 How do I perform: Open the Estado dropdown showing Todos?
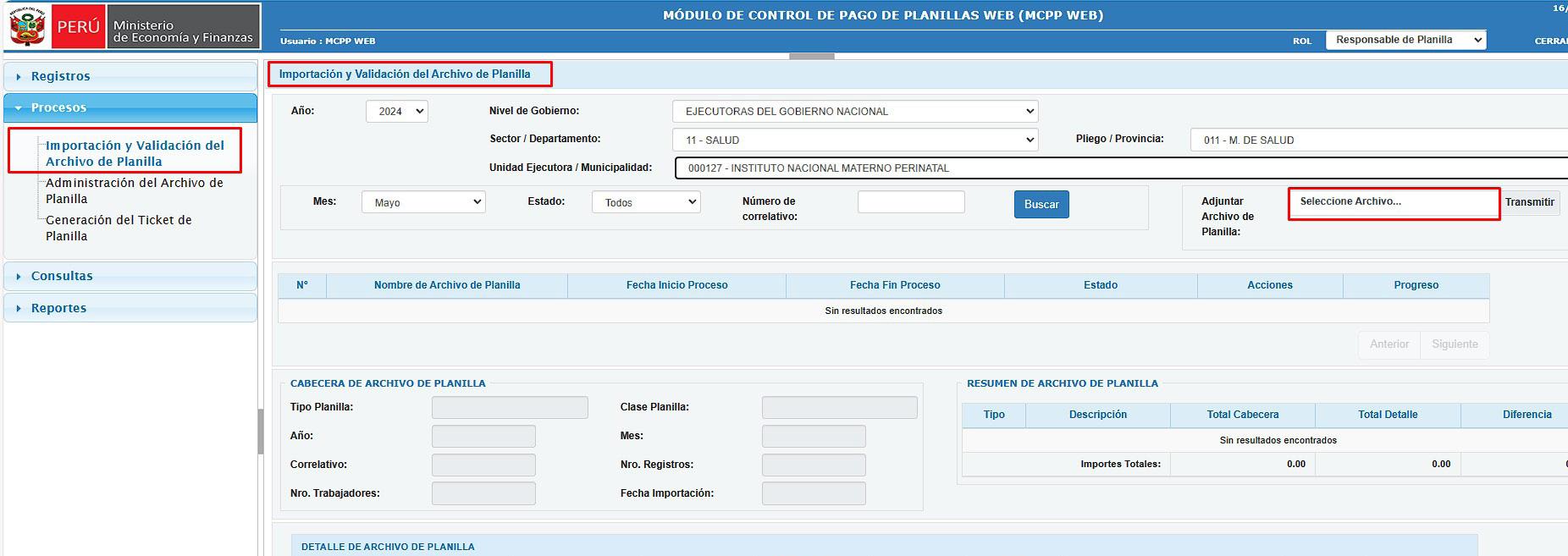click(x=646, y=202)
